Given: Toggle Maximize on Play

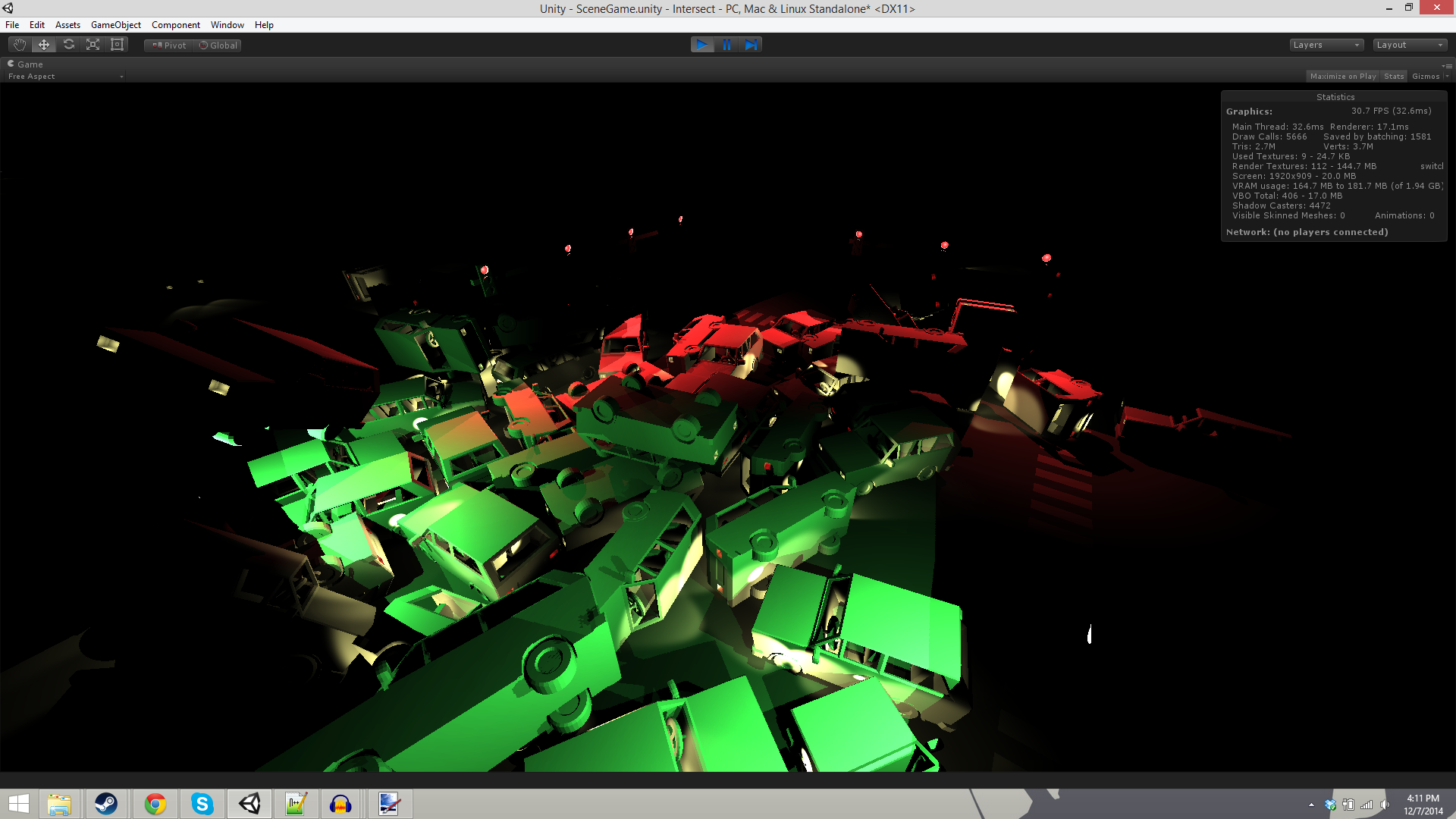Looking at the screenshot, I should tap(1343, 77).
